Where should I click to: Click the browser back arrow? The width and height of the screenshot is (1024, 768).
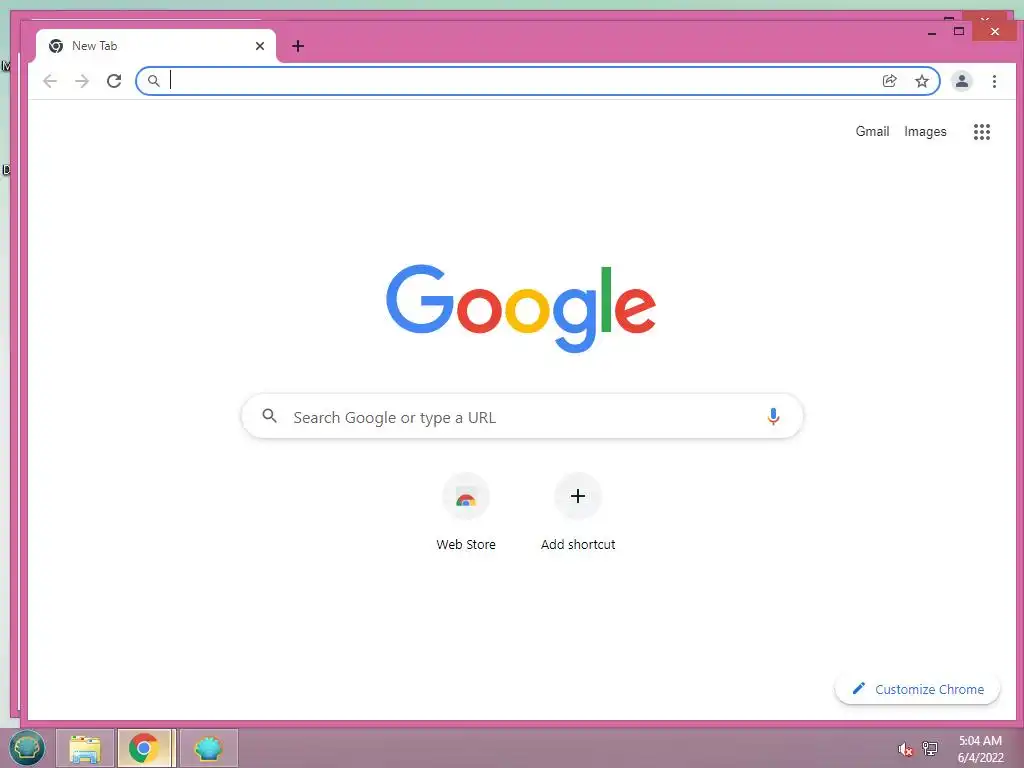pos(50,81)
